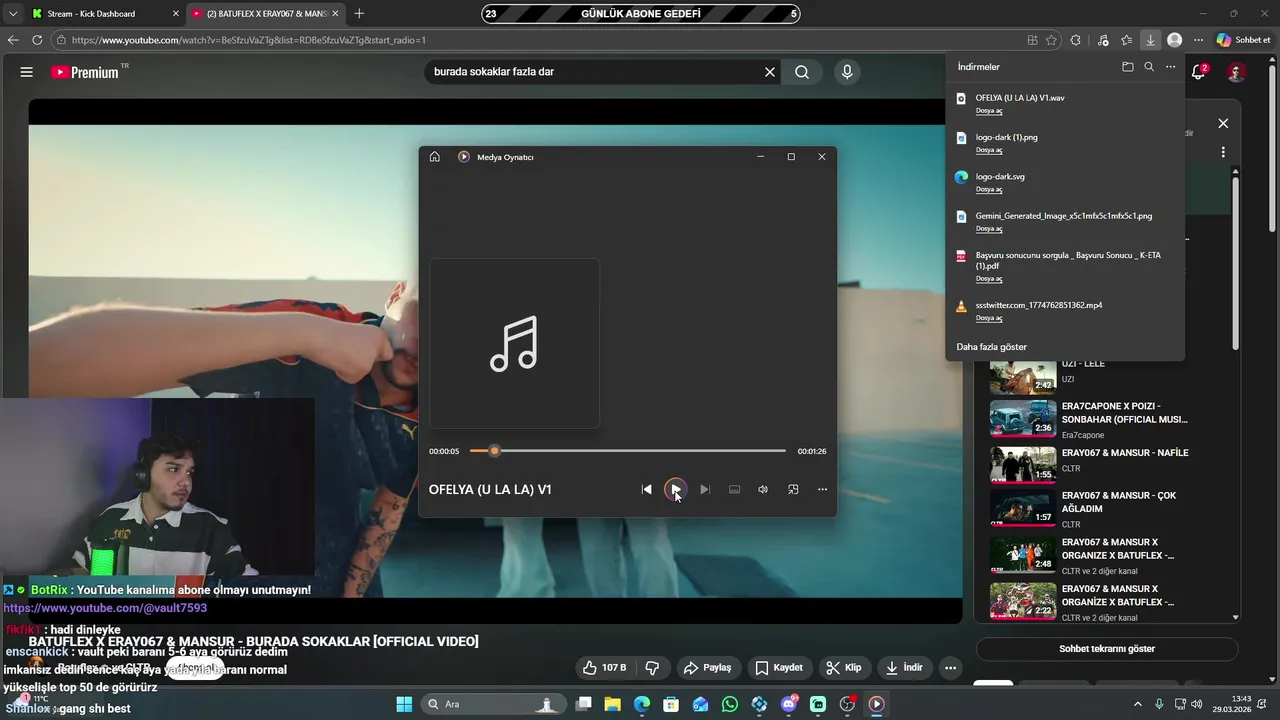
Task: Open ERAY067 & MANSUR - NAFİLE video
Action: click(x=1023, y=464)
